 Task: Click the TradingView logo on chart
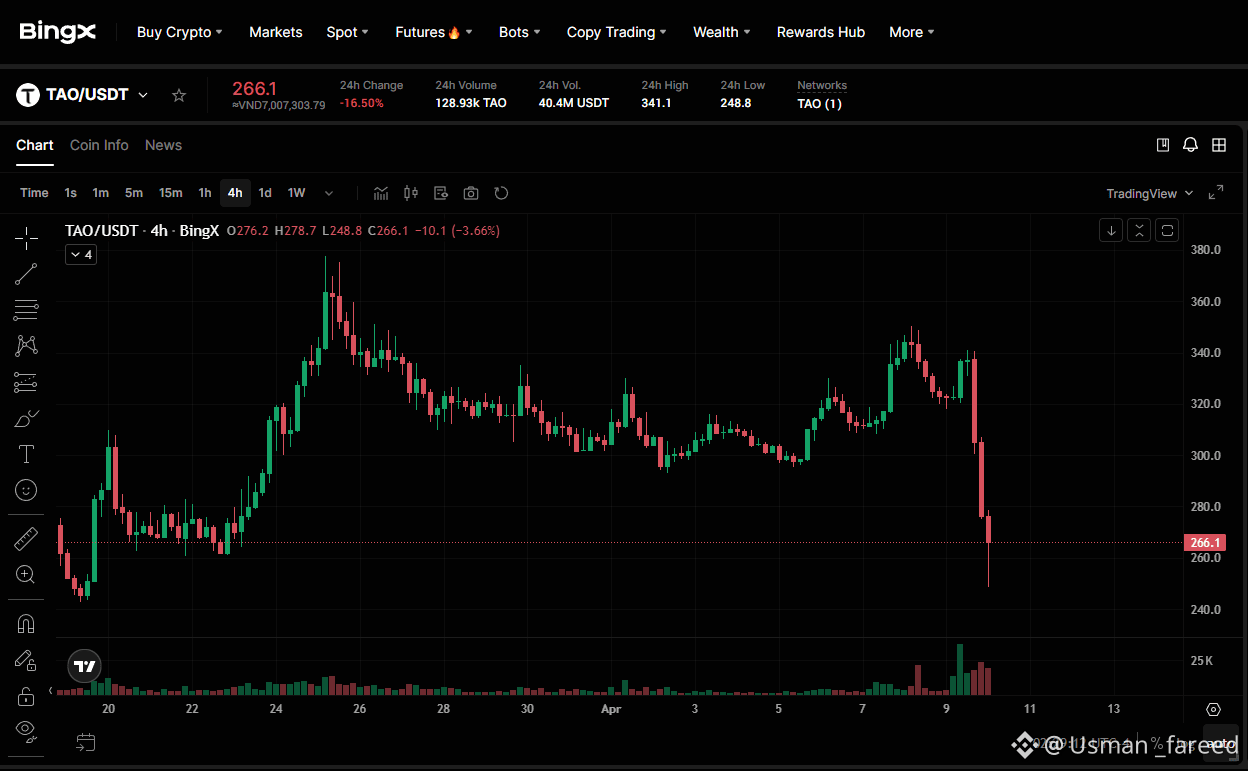click(85, 666)
